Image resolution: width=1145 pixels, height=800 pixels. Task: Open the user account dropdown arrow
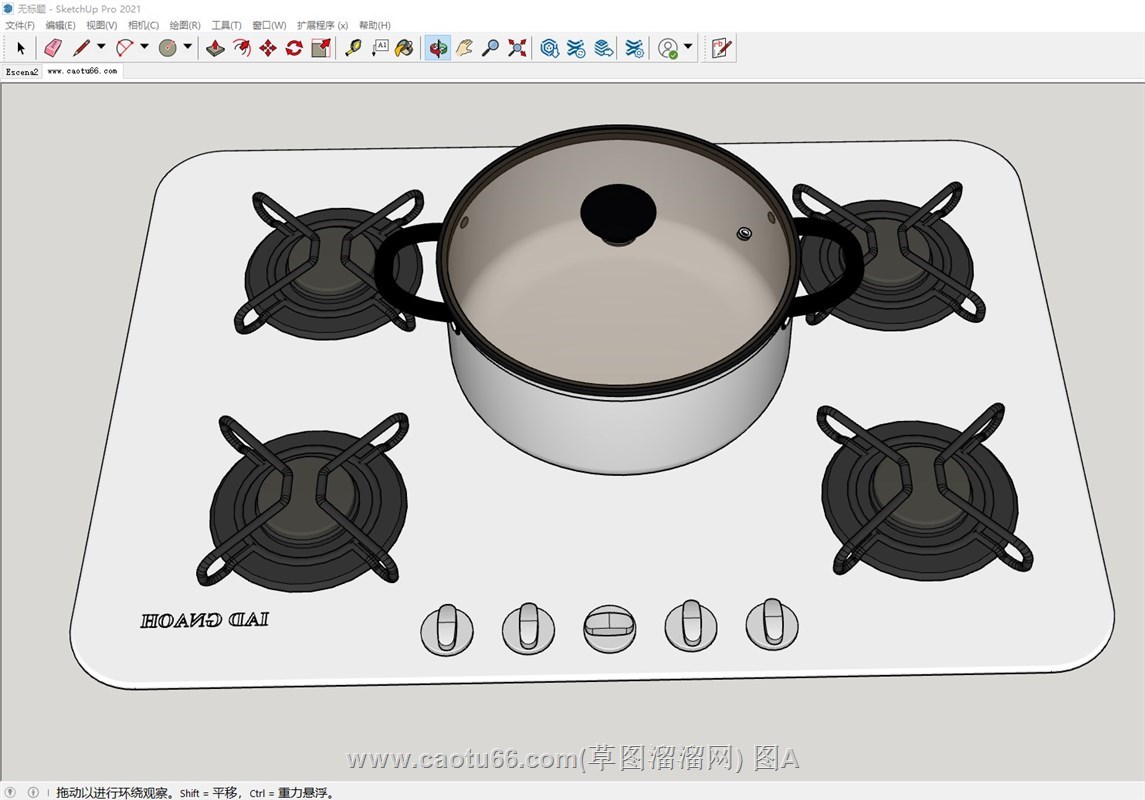688,47
